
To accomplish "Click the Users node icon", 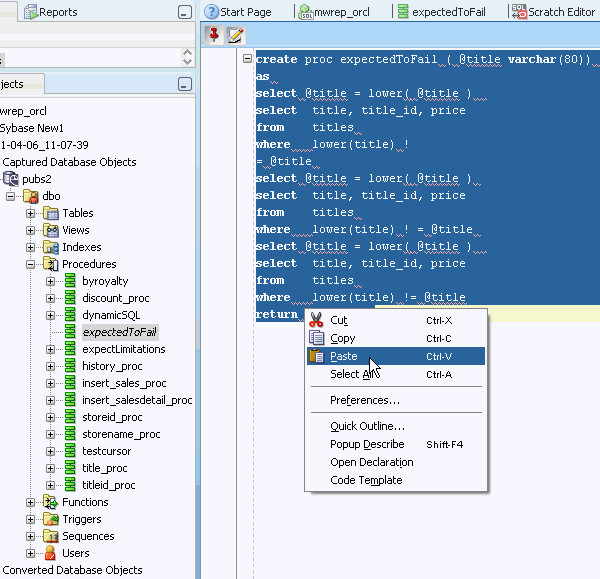I will point(51,553).
